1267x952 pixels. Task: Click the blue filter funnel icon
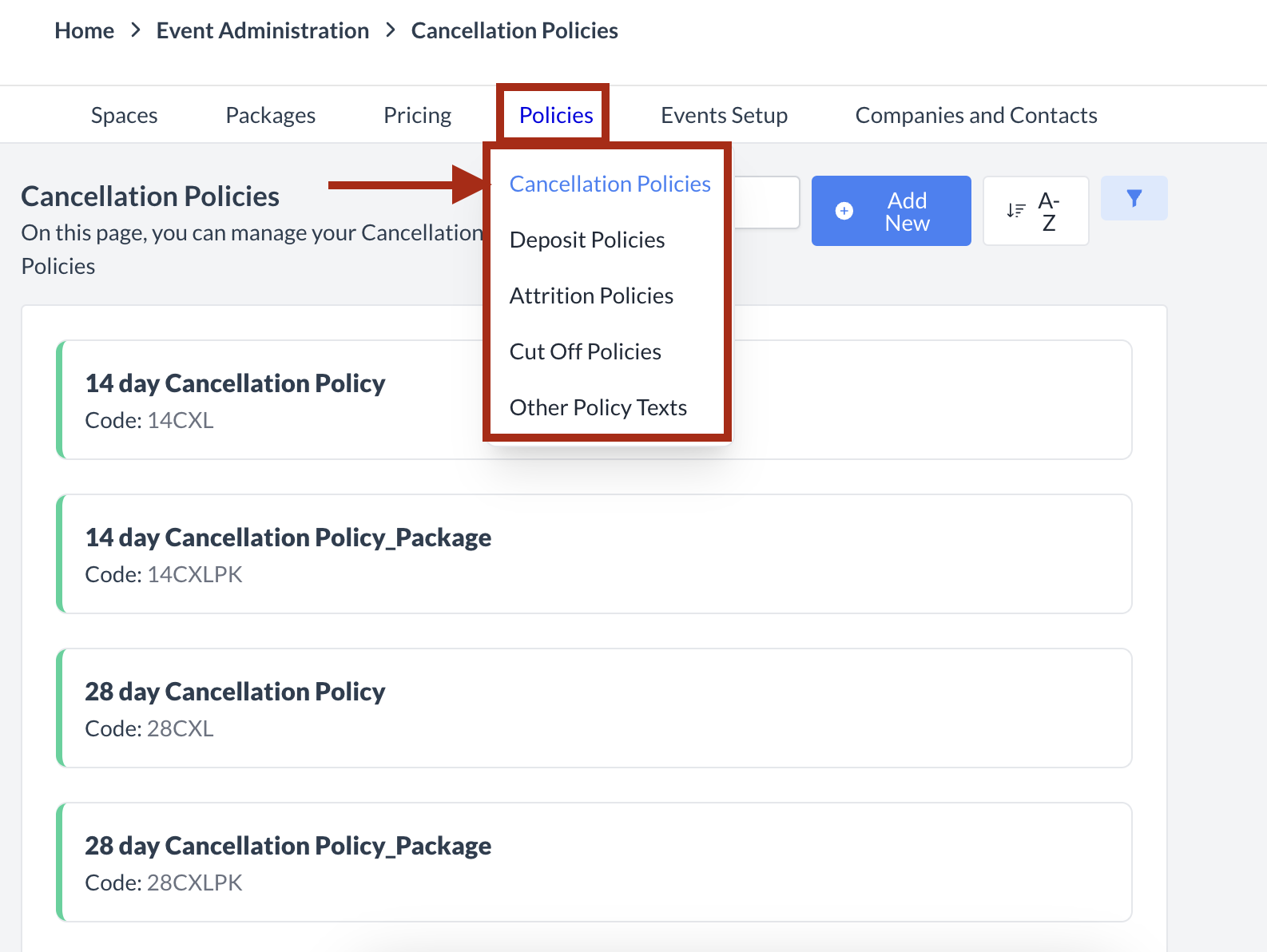1134,198
